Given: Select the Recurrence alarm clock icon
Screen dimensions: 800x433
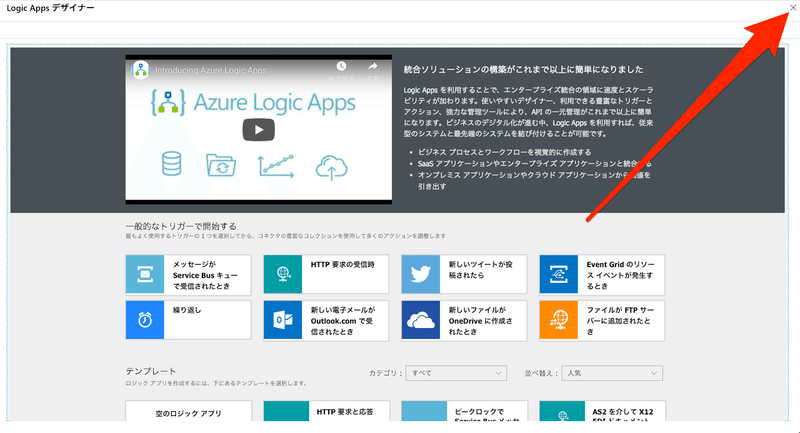Looking at the screenshot, I should [145, 320].
